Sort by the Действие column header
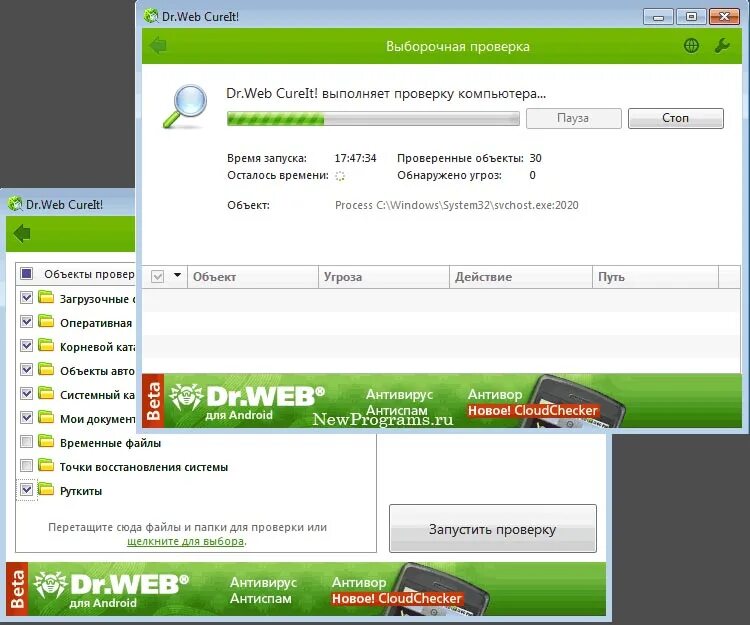This screenshot has width=750, height=625. (x=521, y=277)
